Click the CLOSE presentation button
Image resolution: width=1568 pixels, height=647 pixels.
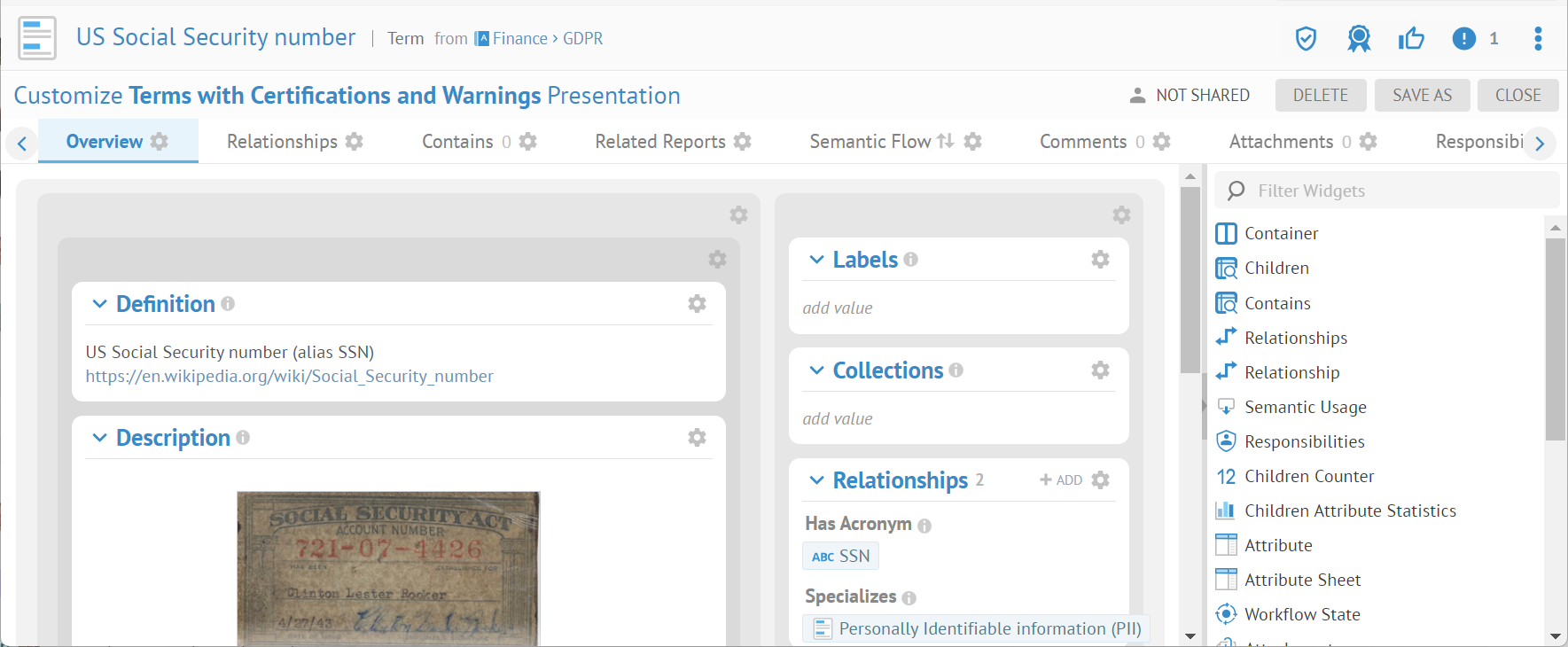(x=1518, y=95)
